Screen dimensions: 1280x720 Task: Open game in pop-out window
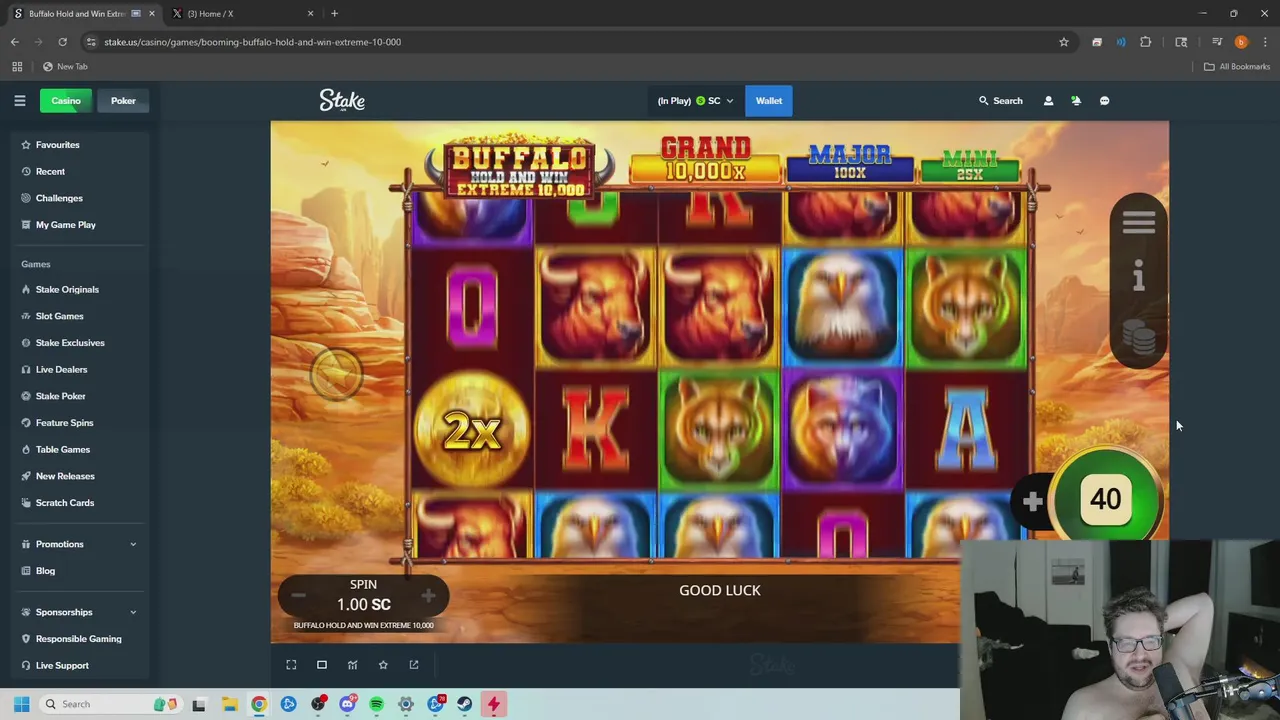pyautogui.click(x=414, y=664)
